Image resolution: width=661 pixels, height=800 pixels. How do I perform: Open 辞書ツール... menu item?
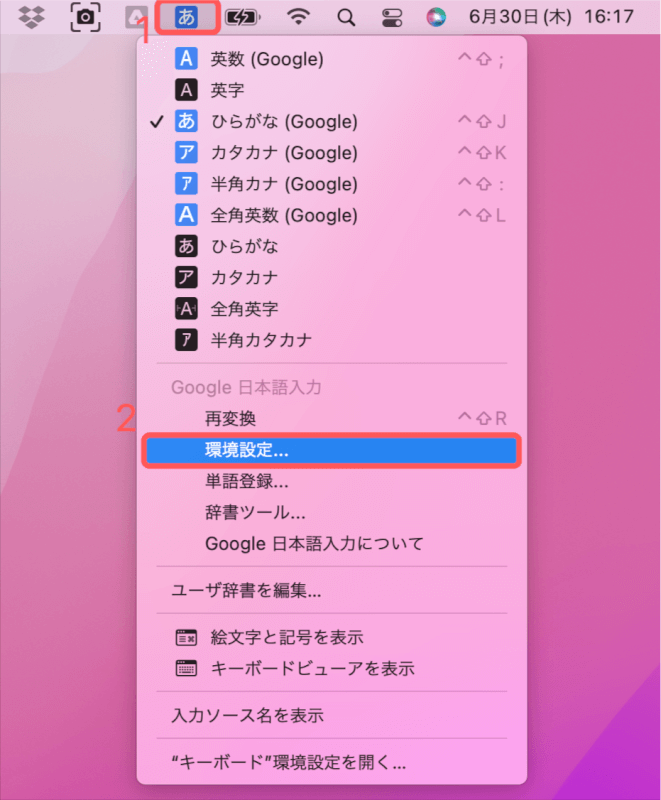[x=332, y=512]
